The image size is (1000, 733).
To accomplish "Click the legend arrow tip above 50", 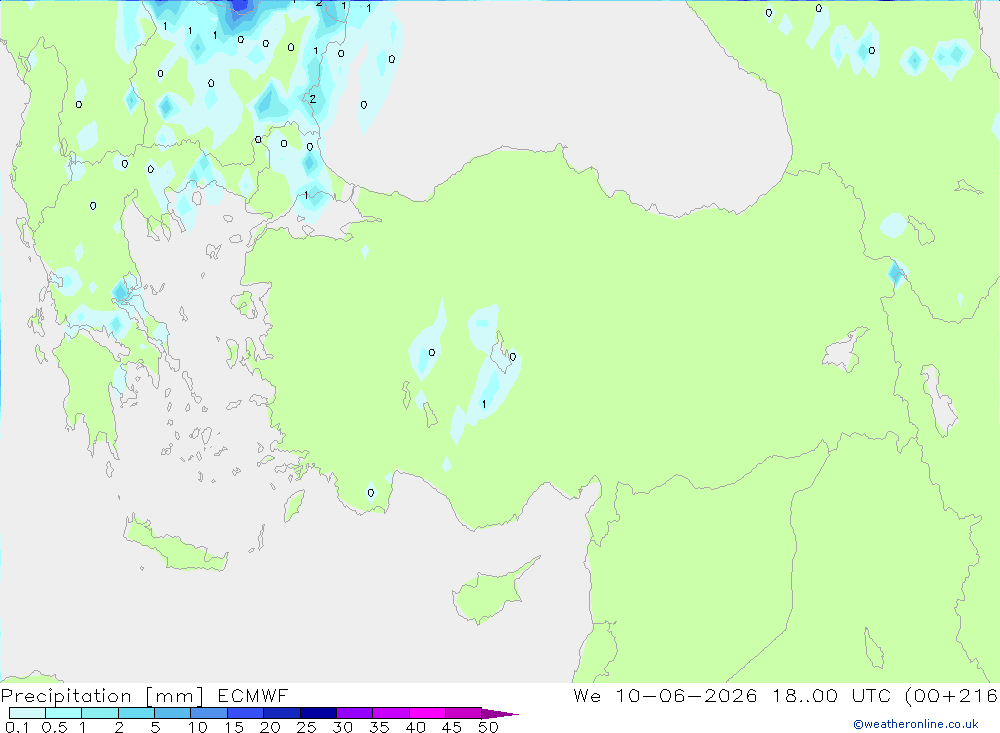I will 501,714.
